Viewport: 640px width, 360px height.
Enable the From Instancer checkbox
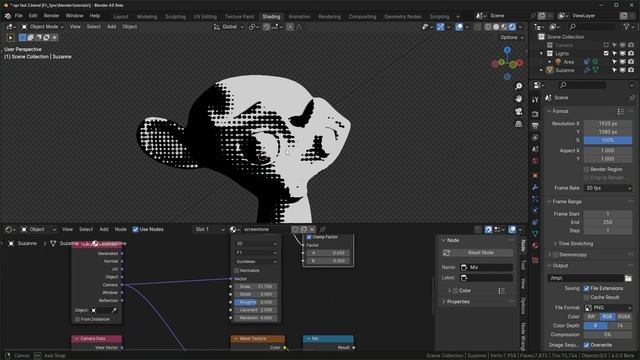point(77,319)
